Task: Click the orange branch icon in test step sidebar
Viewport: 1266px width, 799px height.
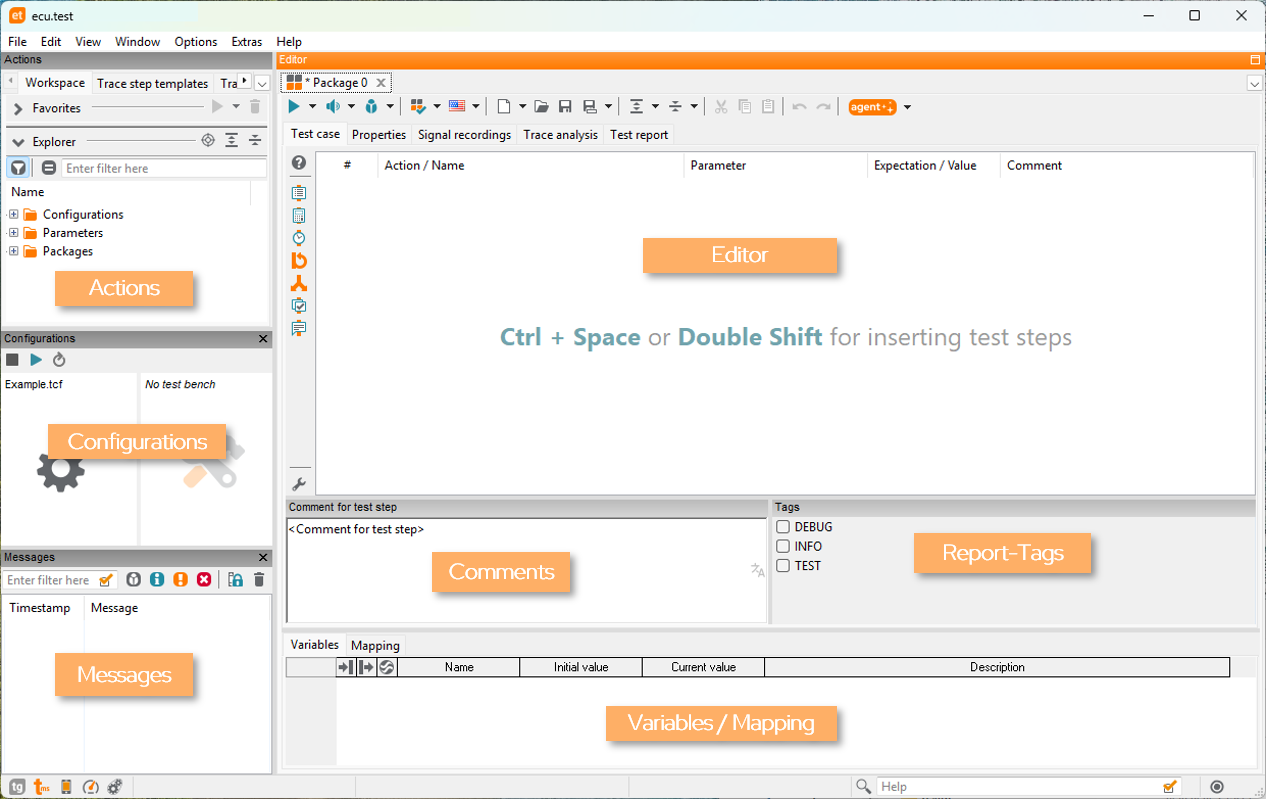Action: 298,283
